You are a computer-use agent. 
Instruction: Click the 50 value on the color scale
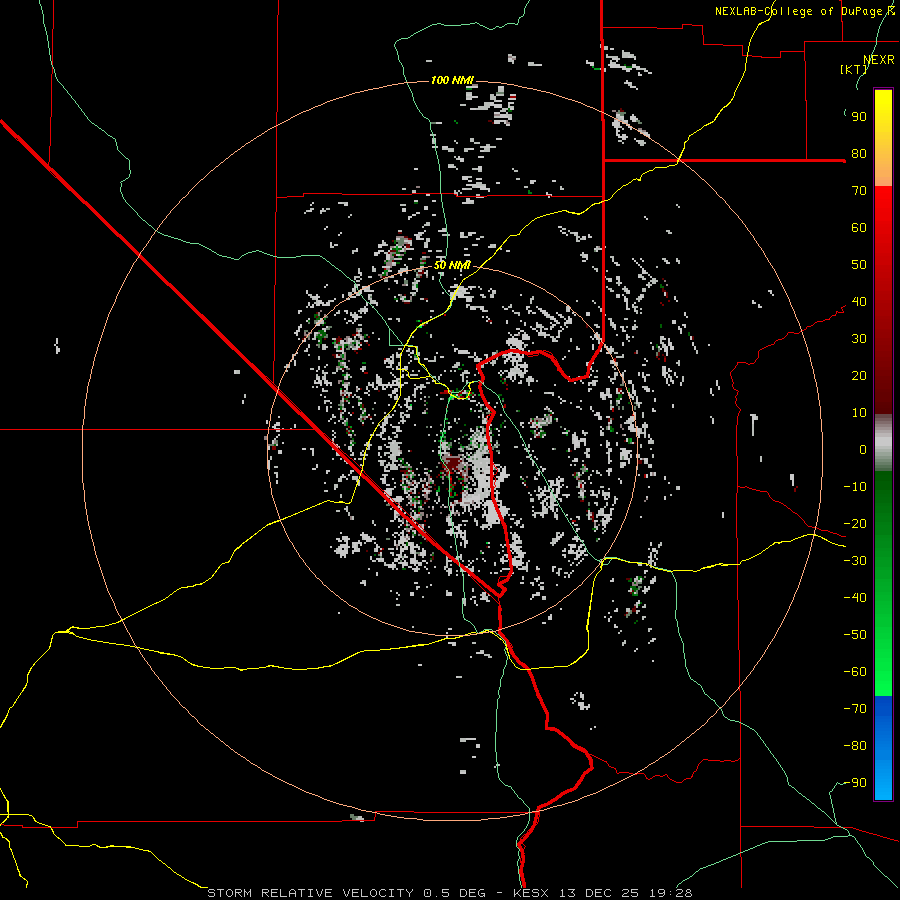(x=859, y=265)
